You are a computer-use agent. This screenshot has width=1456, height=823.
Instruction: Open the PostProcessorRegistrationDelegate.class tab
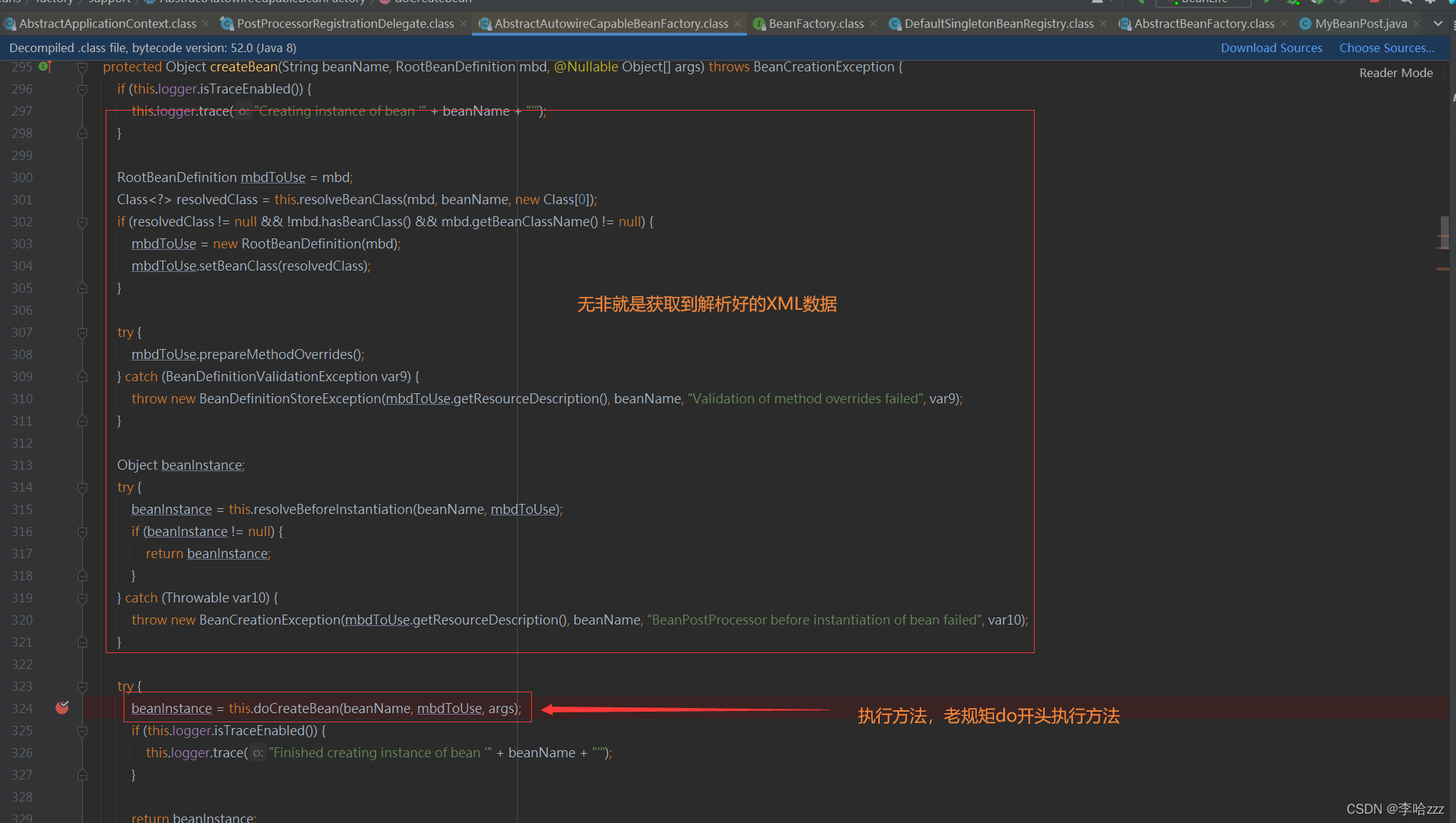pyautogui.click(x=345, y=24)
